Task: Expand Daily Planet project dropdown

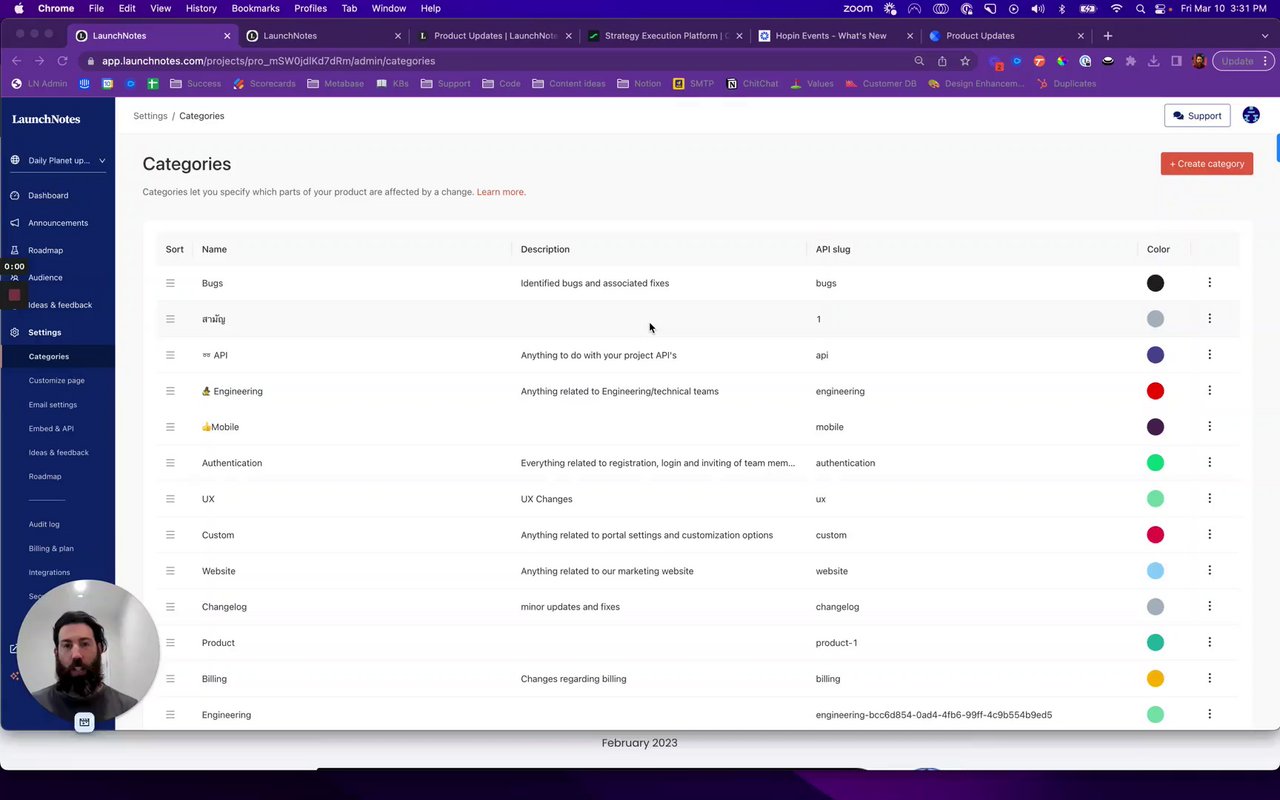Action: coord(58,160)
